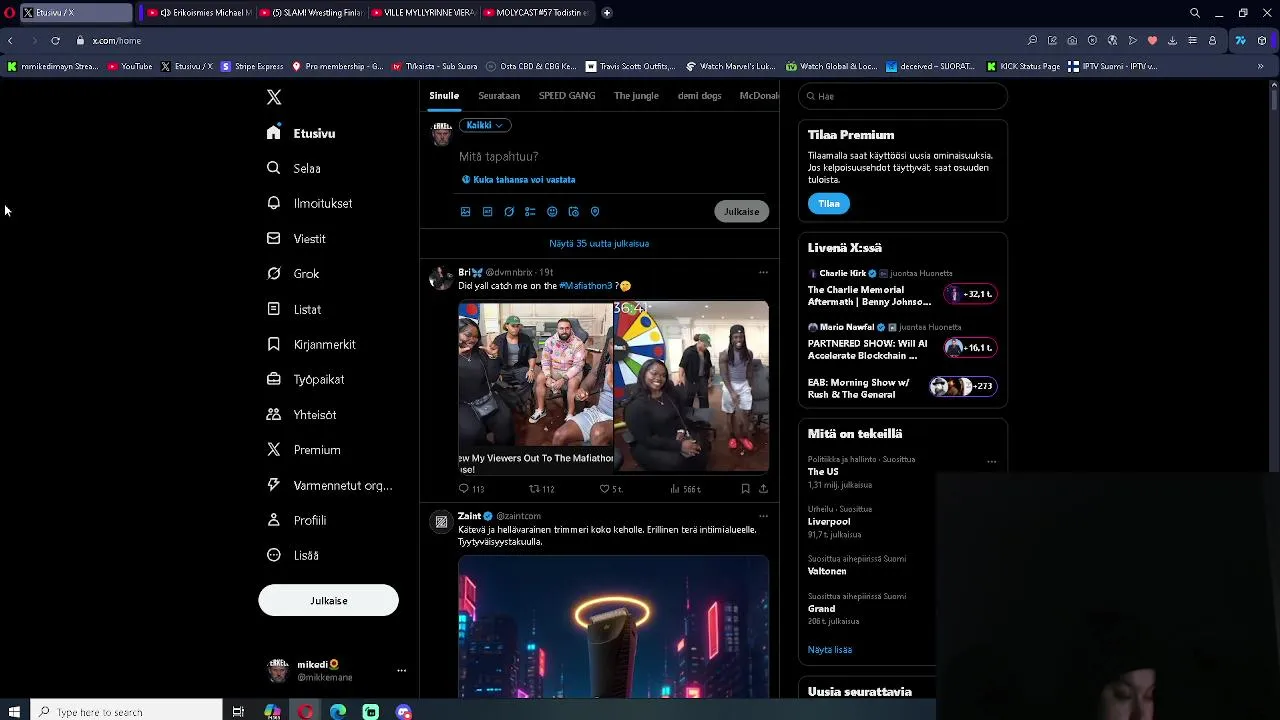Bookmark Bri's post

(x=745, y=489)
